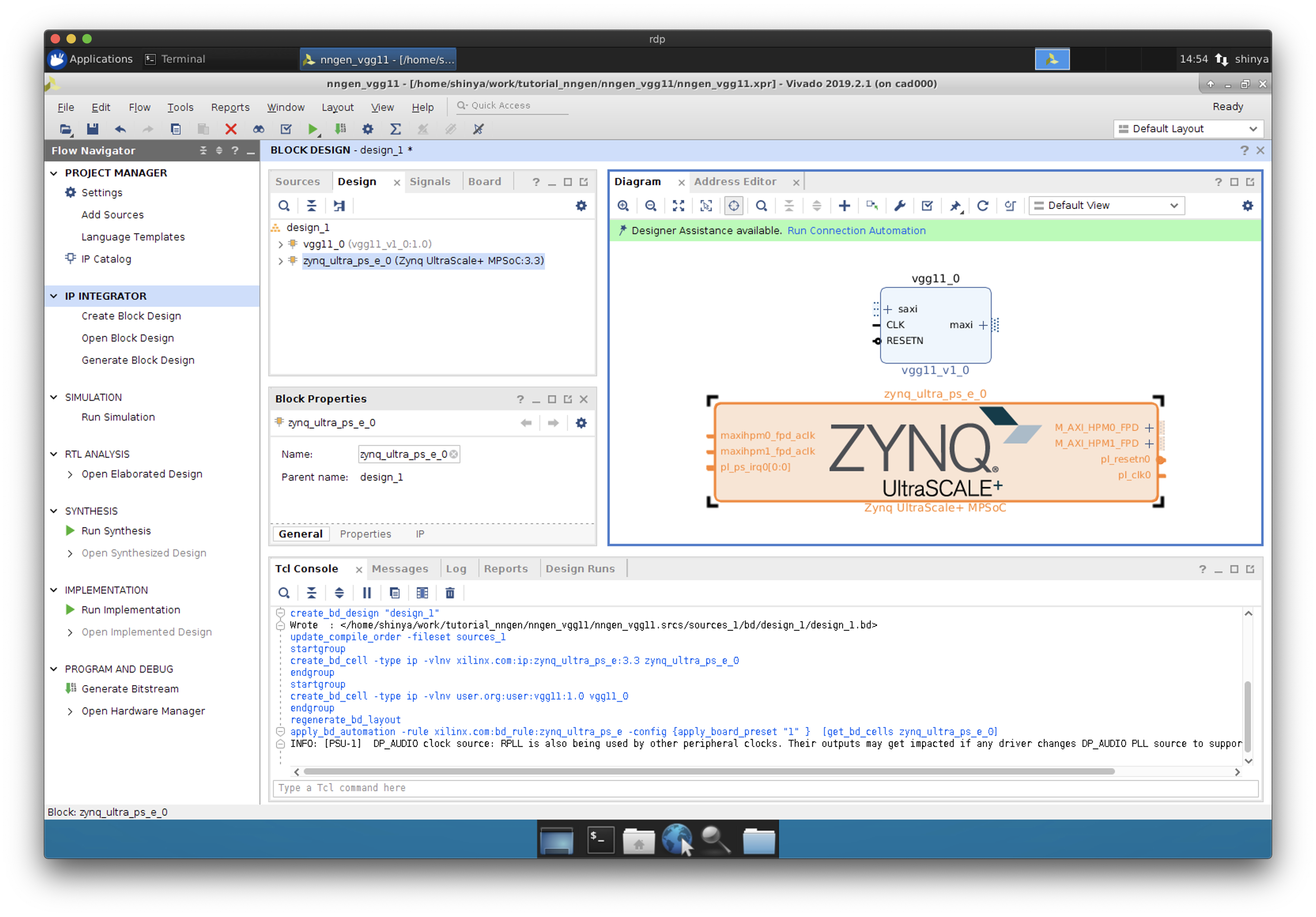This screenshot has height=917, width=1316.
Task: Click the Run Synthesis green arrow in the main toolbar
Action: 312,129
